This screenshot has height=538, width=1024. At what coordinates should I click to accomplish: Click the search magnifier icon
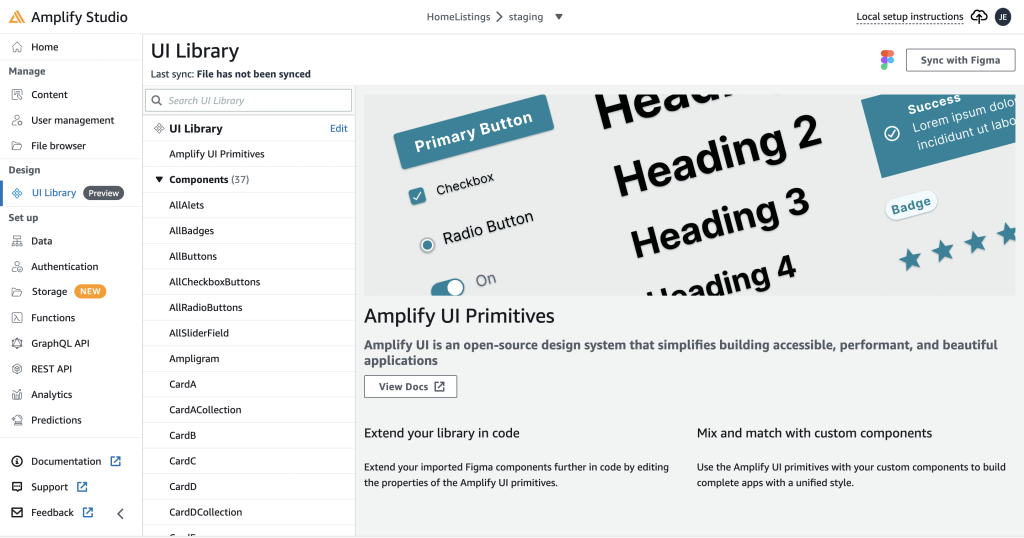pyautogui.click(x=157, y=101)
